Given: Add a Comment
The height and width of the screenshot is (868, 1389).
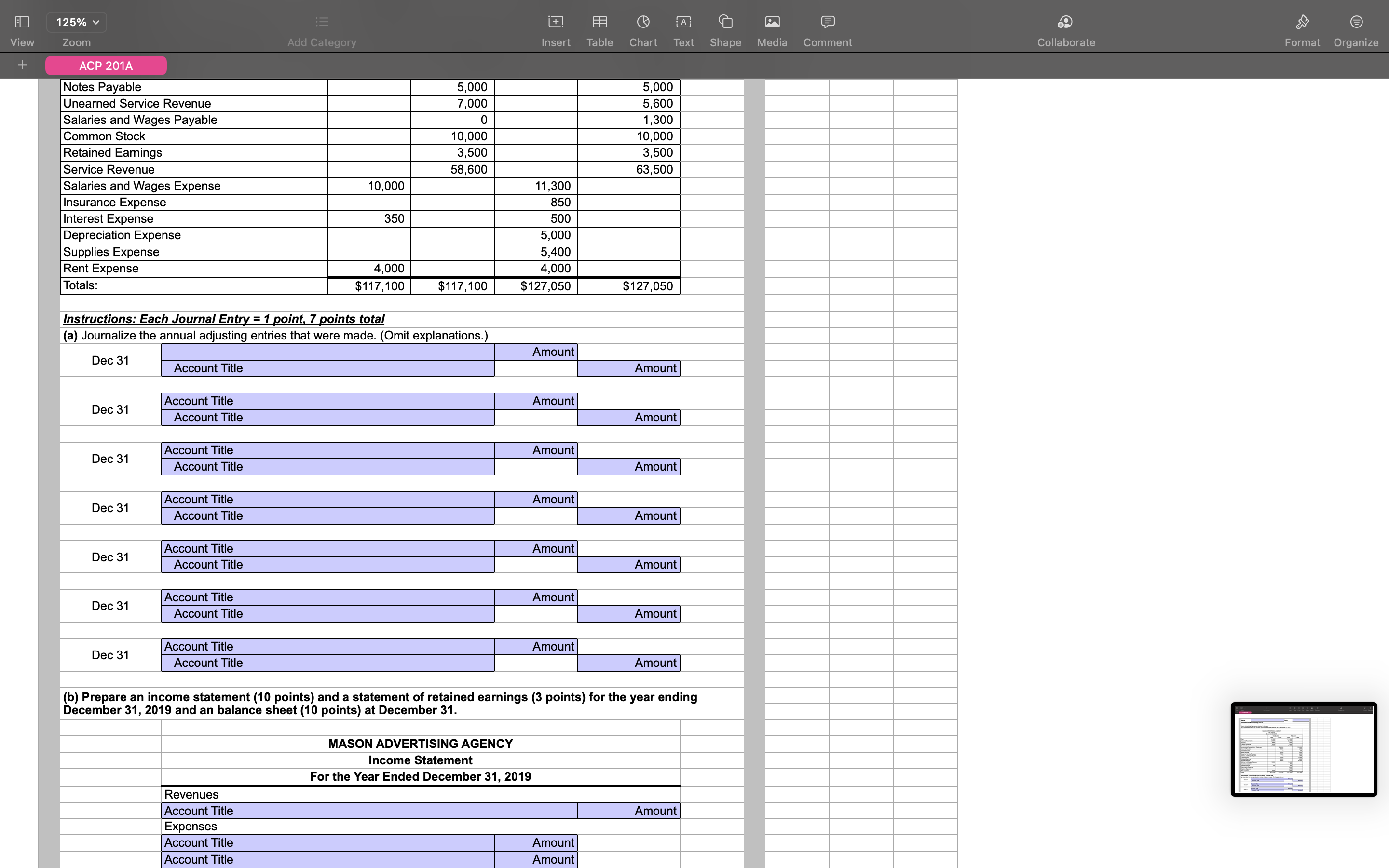Looking at the screenshot, I should click(x=827, y=22).
